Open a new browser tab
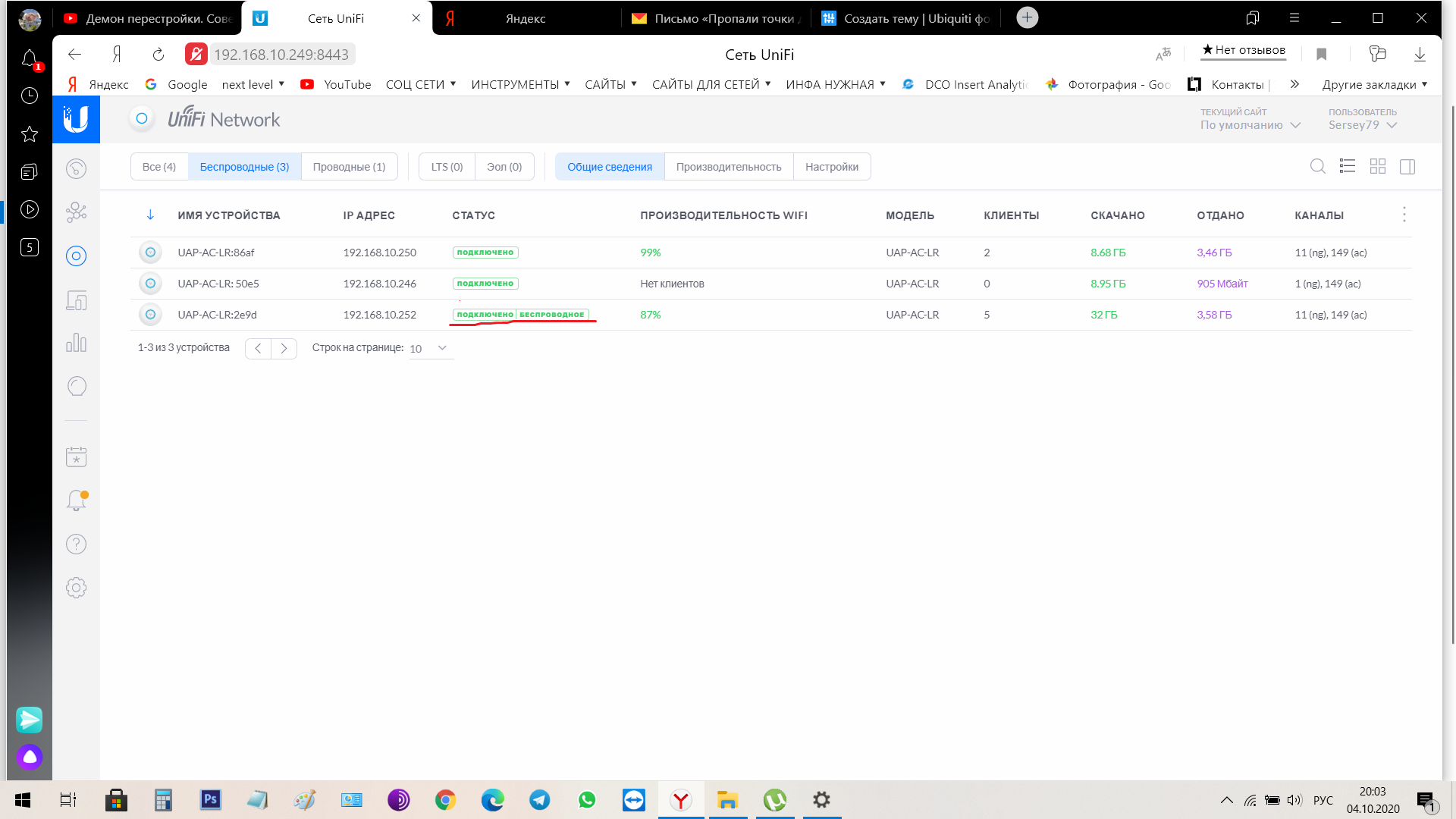Viewport: 1456px width, 819px height. click(1027, 17)
